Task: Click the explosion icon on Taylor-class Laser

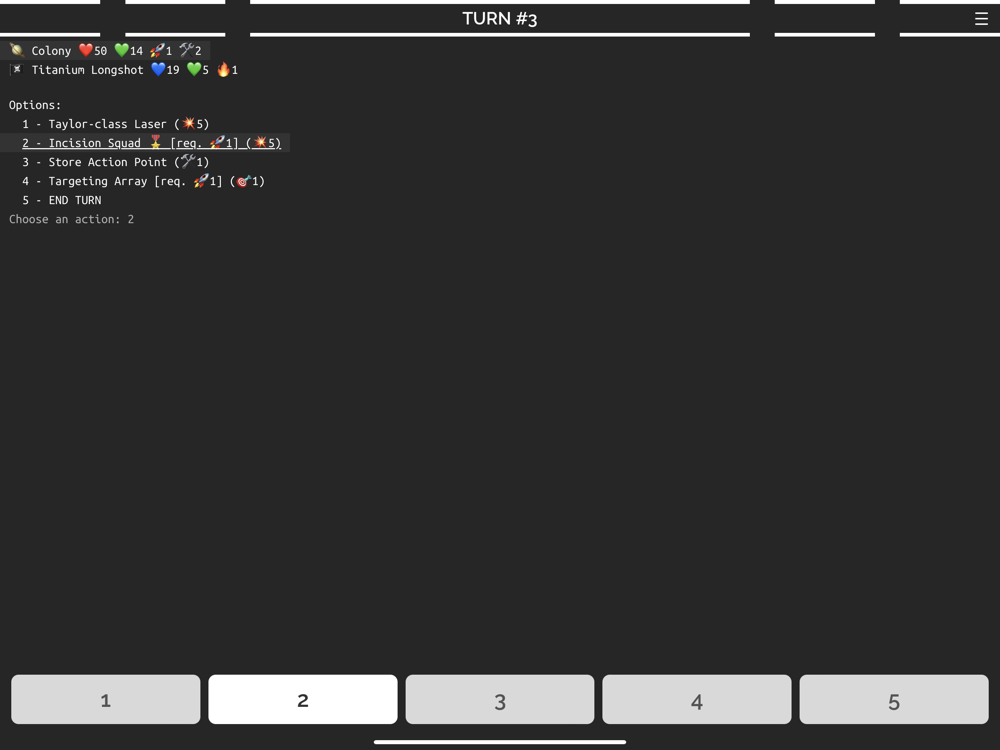Action: point(189,123)
